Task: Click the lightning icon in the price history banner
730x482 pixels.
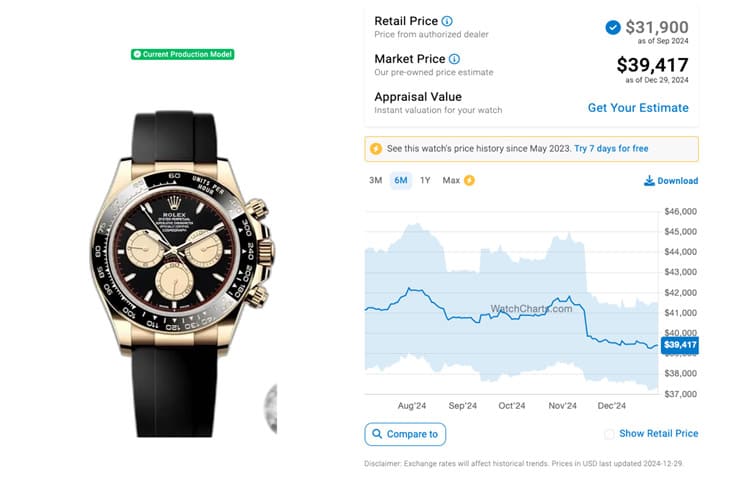Action: click(376, 149)
